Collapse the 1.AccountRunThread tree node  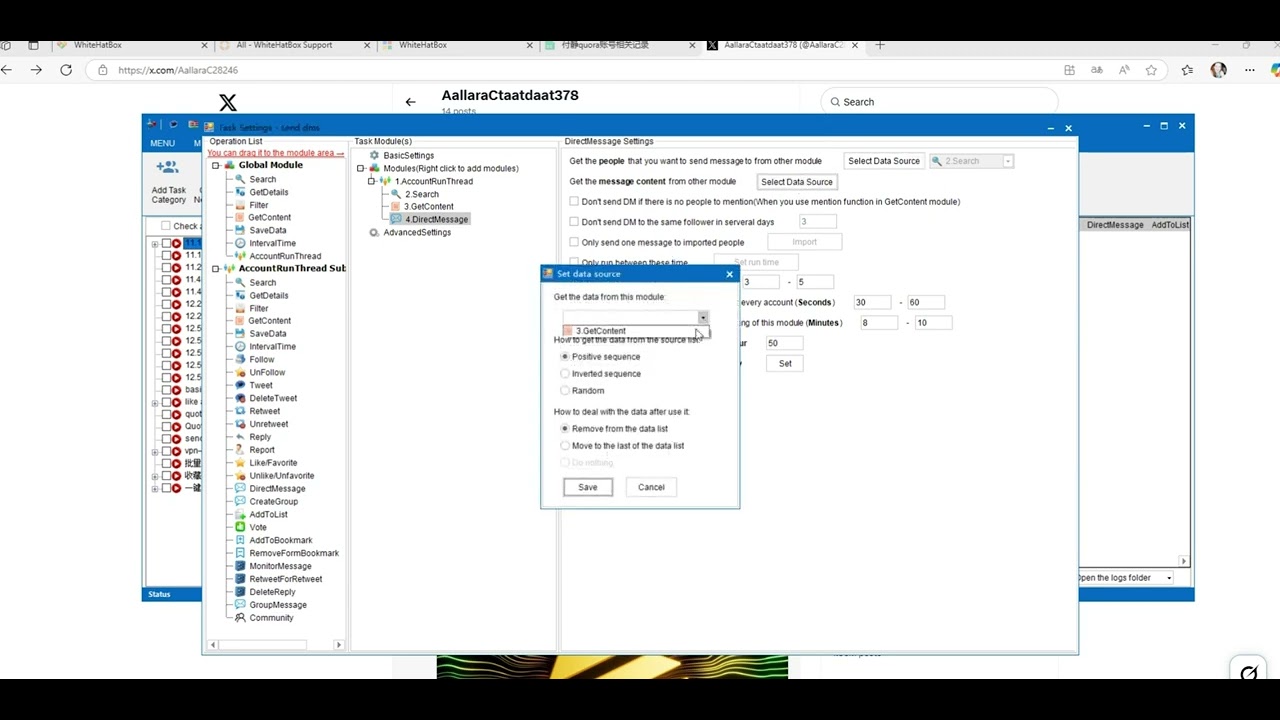(x=371, y=181)
